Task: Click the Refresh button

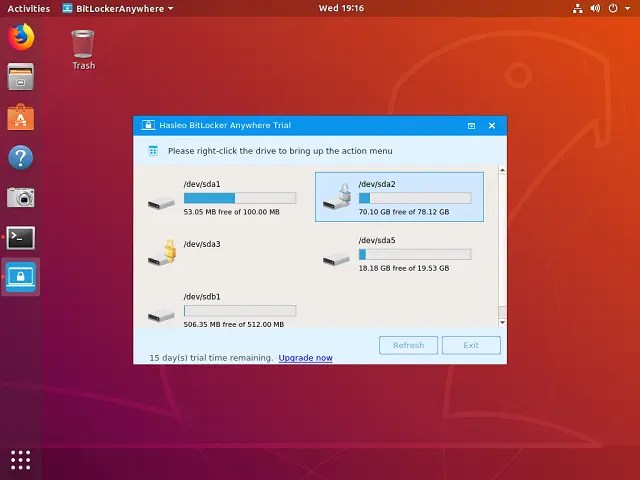Action: pyautogui.click(x=408, y=345)
